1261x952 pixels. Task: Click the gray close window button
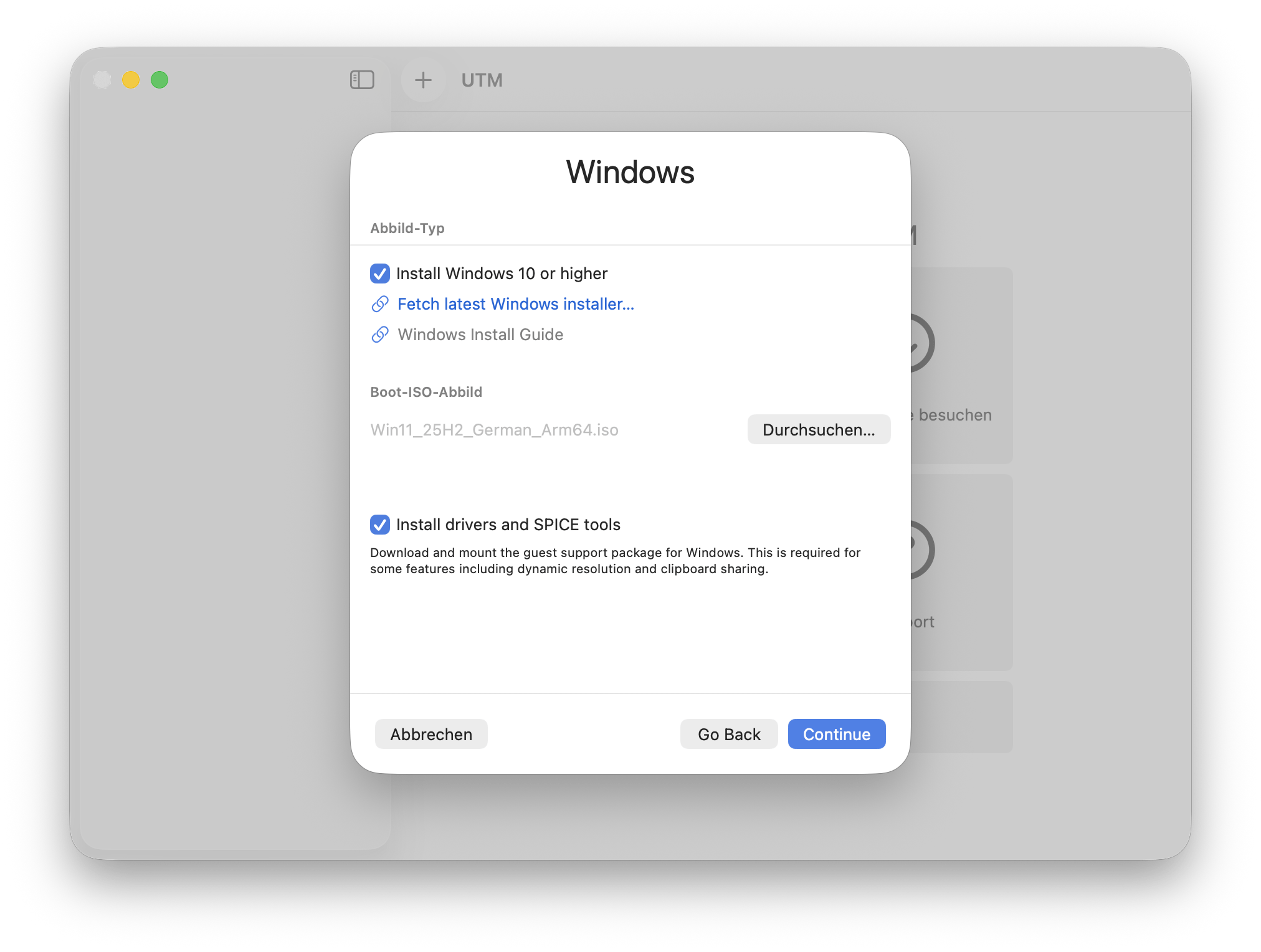[x=102, y=80]
